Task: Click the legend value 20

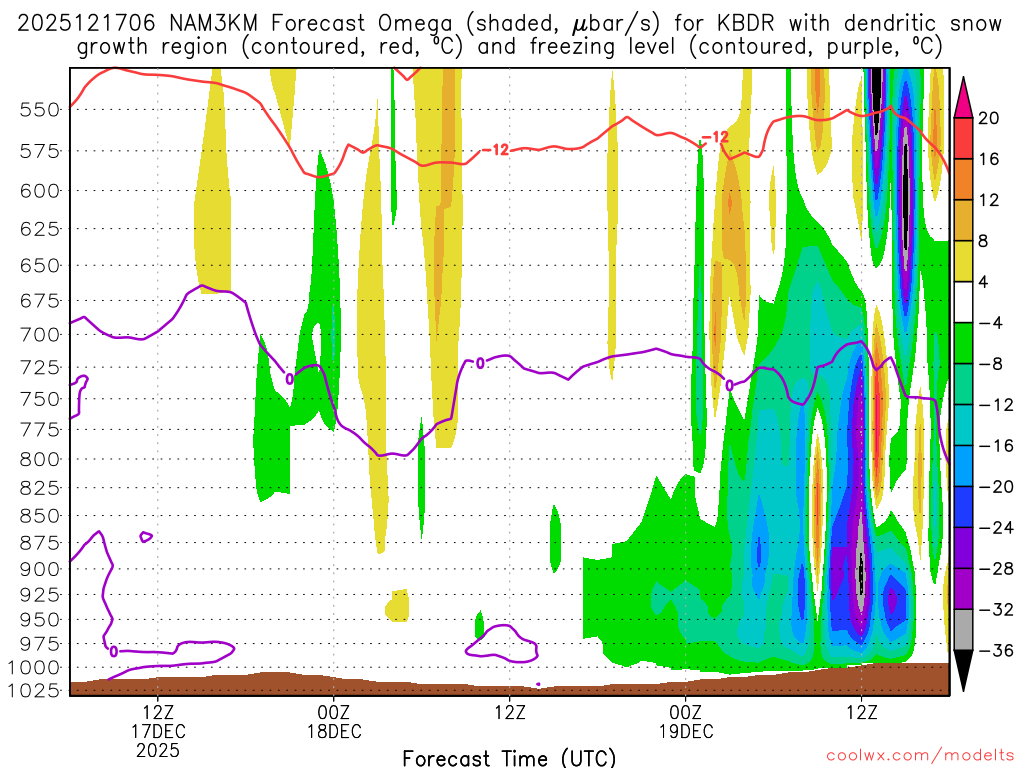Action: [x=989, y=118]
